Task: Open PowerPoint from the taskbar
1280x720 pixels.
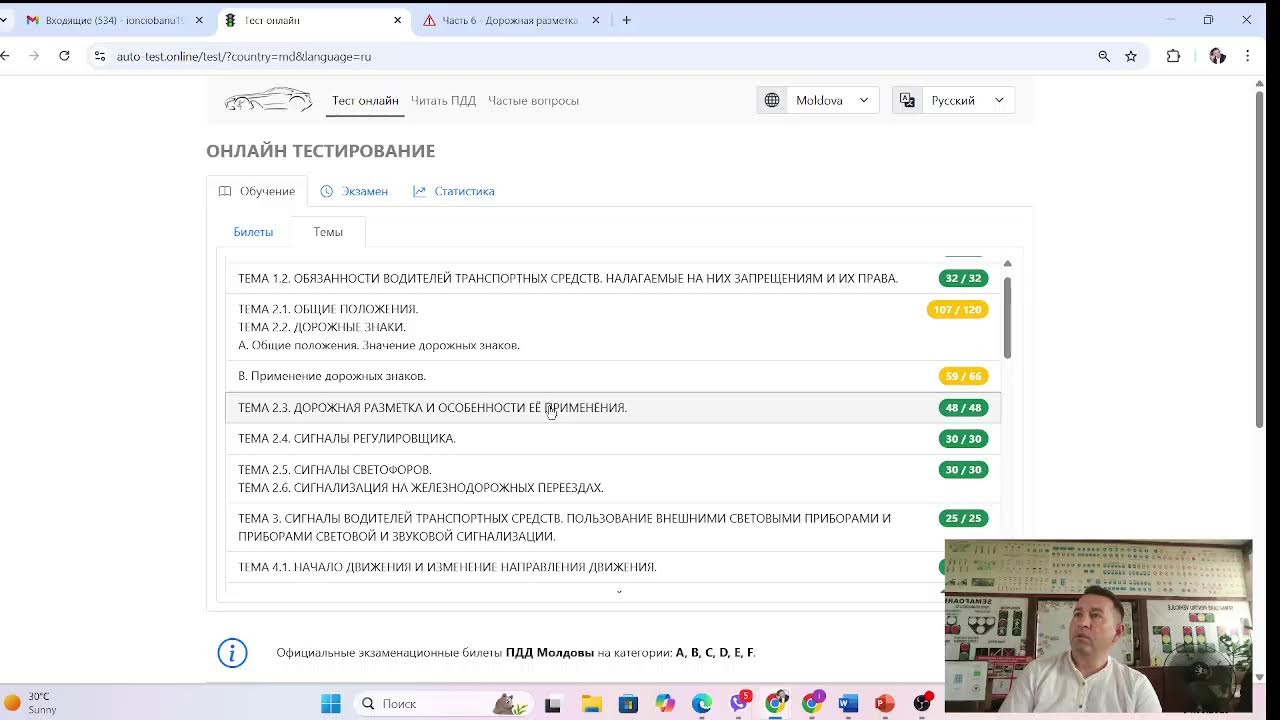Action: tap(885, 703)
